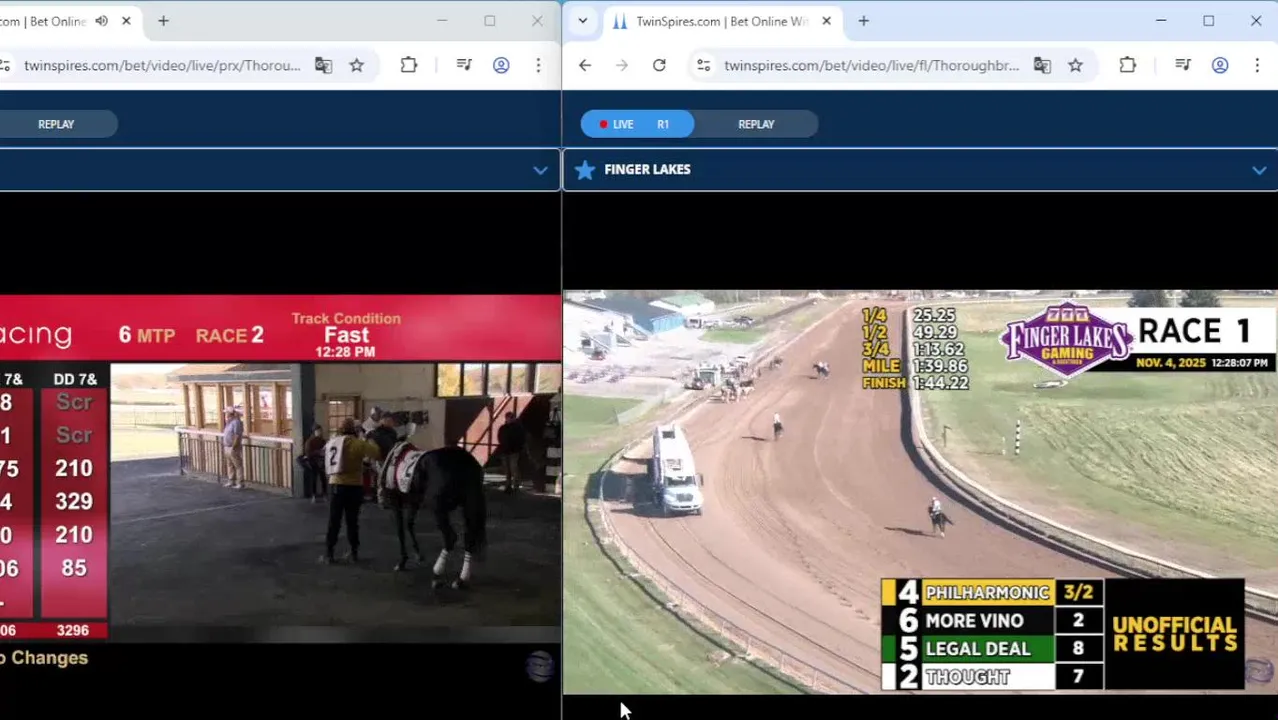Image resolution: width=1278 pixels, height=720 pixels.
Task: Select TwinSpires tab in right window
Action: (x=720, y=21)
